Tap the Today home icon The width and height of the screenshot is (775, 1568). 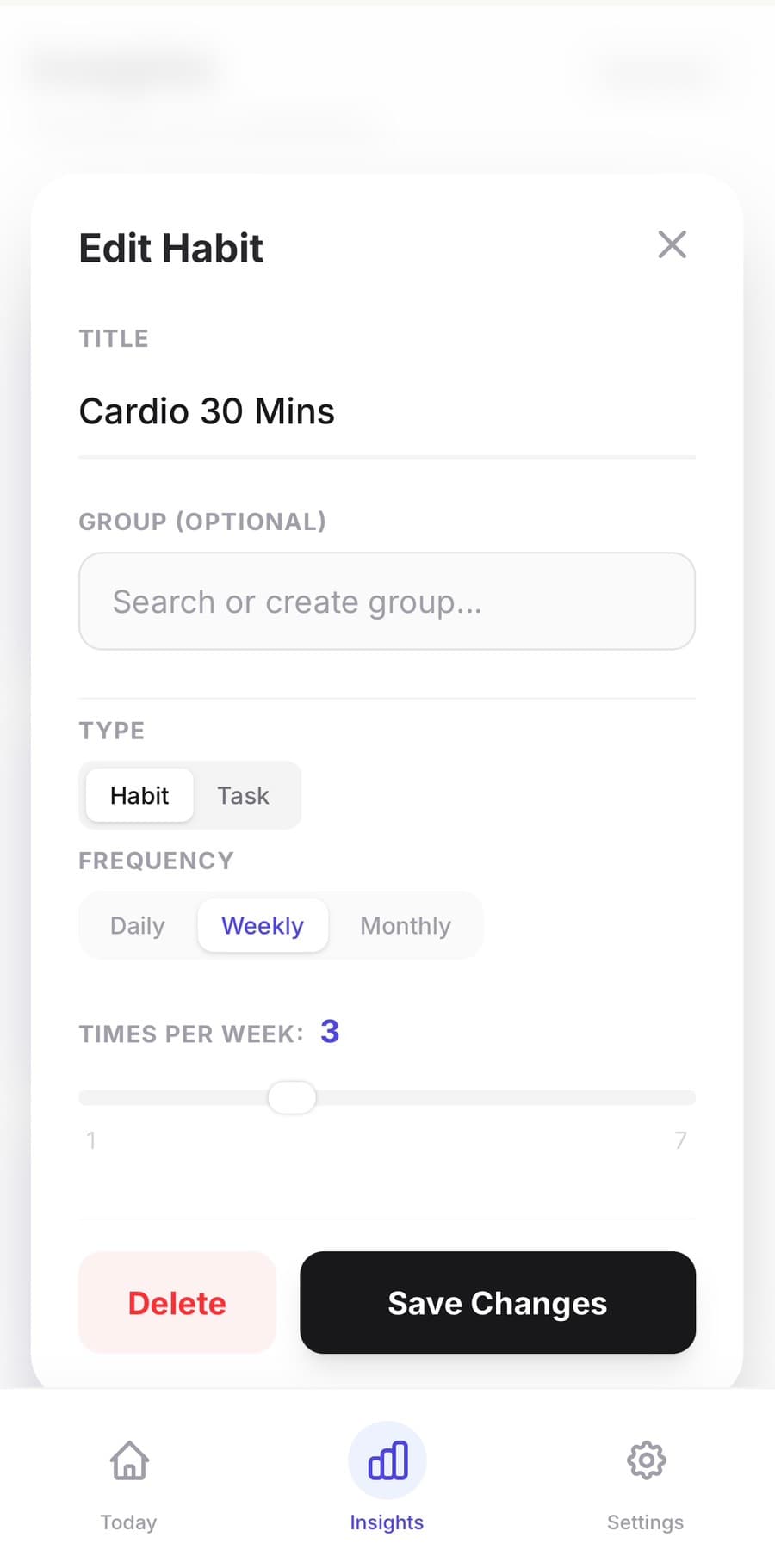click(x=129, y=1460)
